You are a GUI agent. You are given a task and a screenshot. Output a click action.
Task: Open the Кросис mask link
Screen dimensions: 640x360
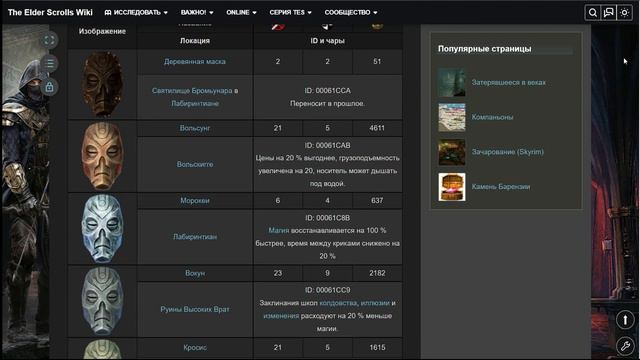click(195, 348)
